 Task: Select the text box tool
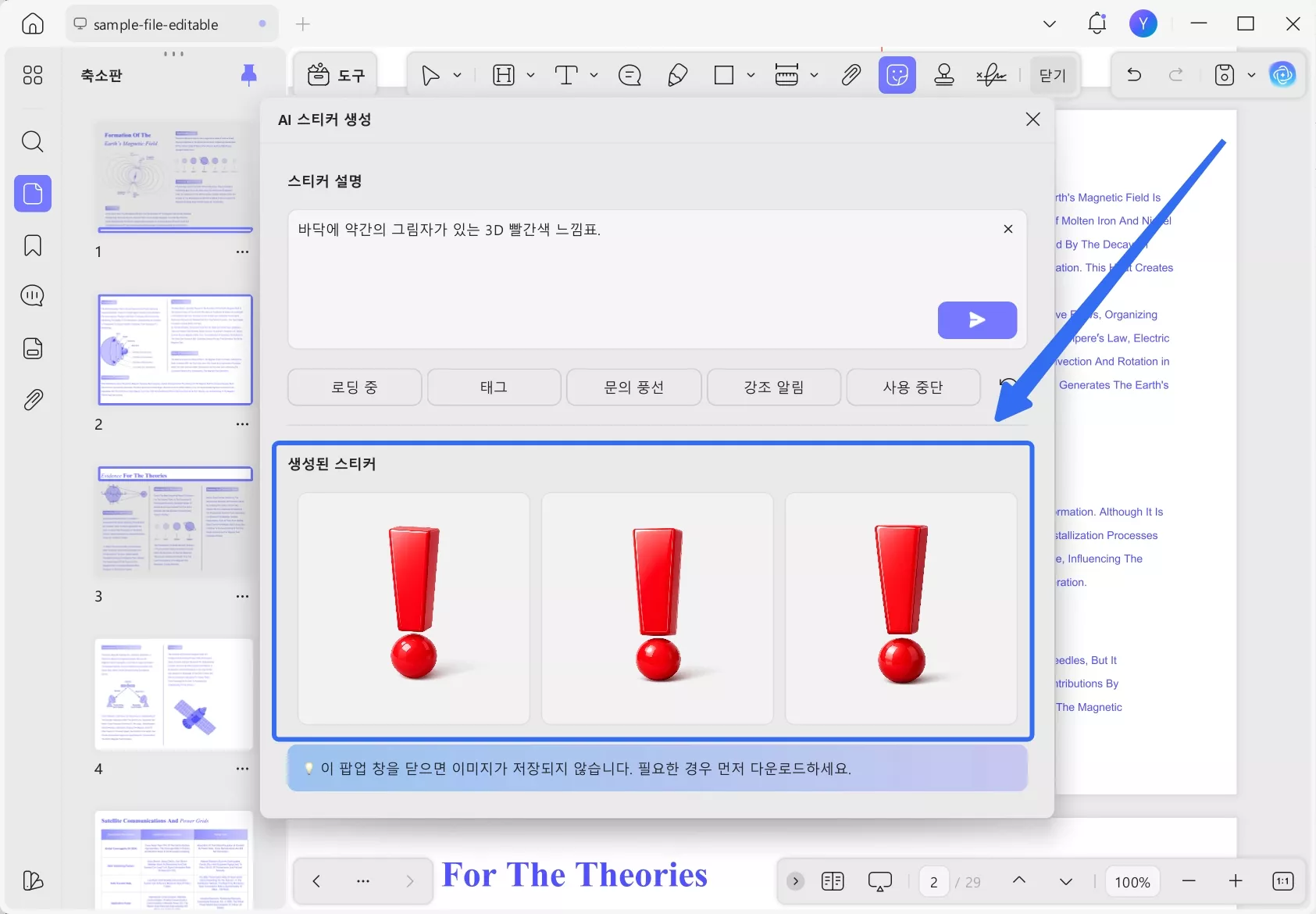pyautogui.click(x=566, y=75)
